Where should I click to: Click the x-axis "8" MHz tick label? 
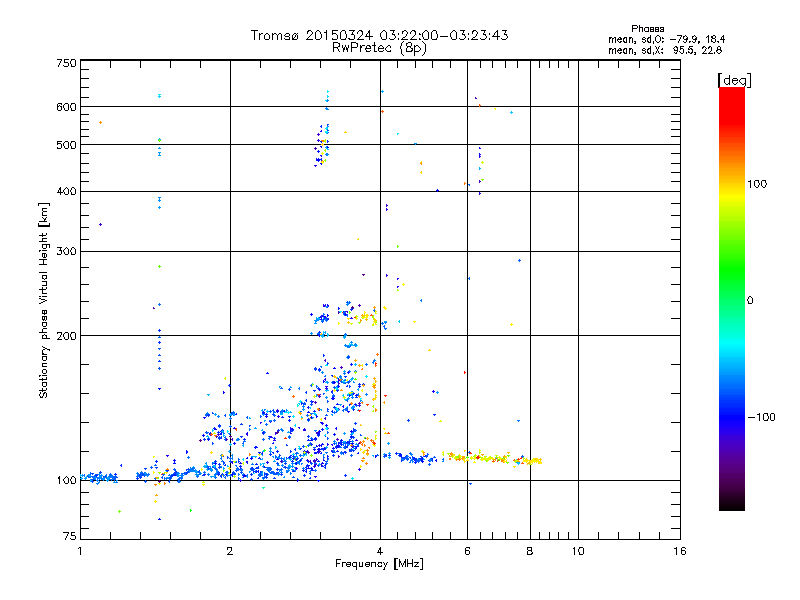click(530, 551)
